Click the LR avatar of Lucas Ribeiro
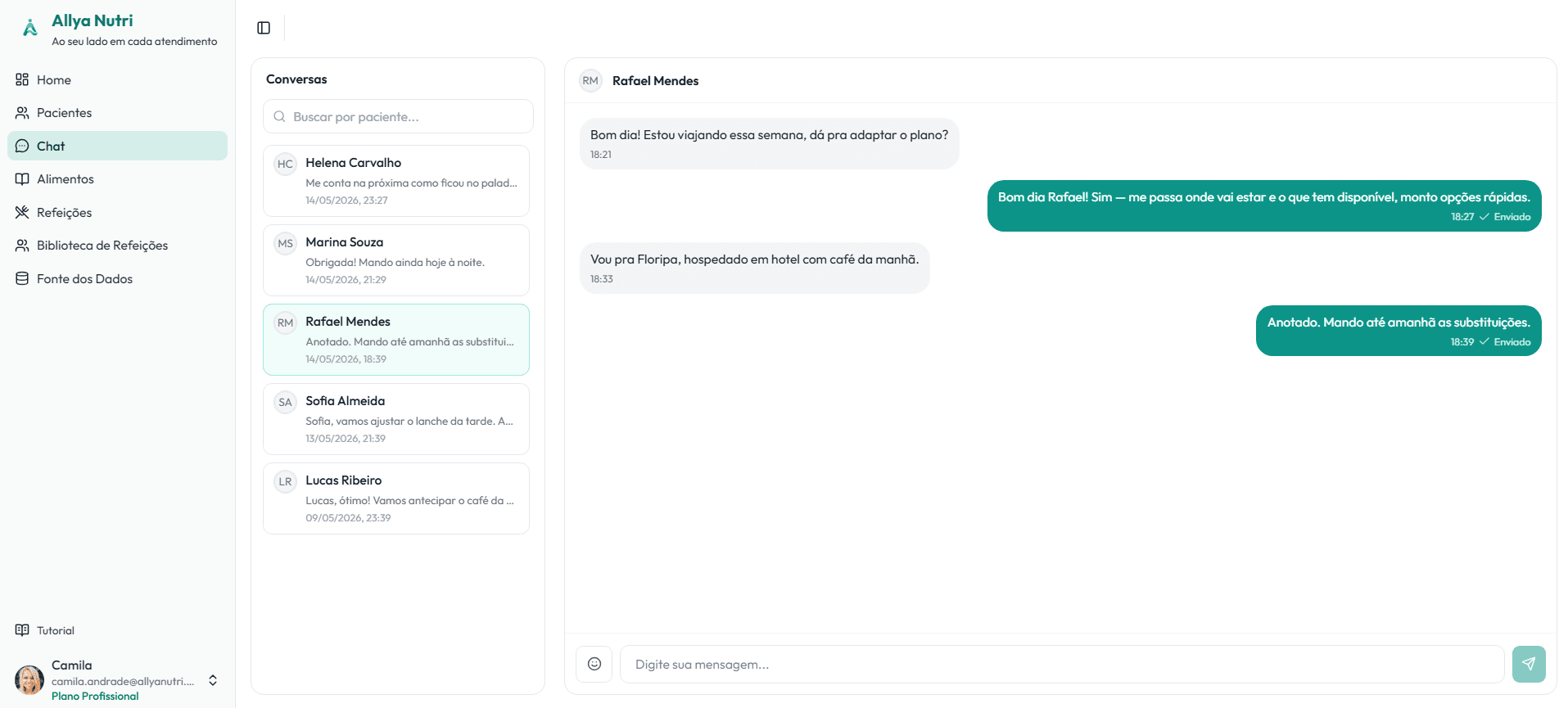Screen dimensions: 1568x708 coord(285,481)
